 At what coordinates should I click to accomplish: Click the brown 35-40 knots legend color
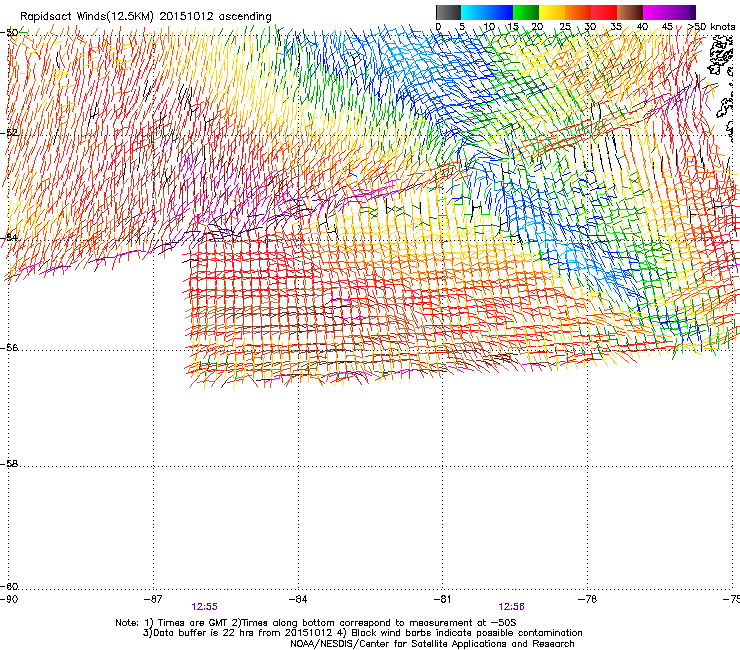point(630,12)
